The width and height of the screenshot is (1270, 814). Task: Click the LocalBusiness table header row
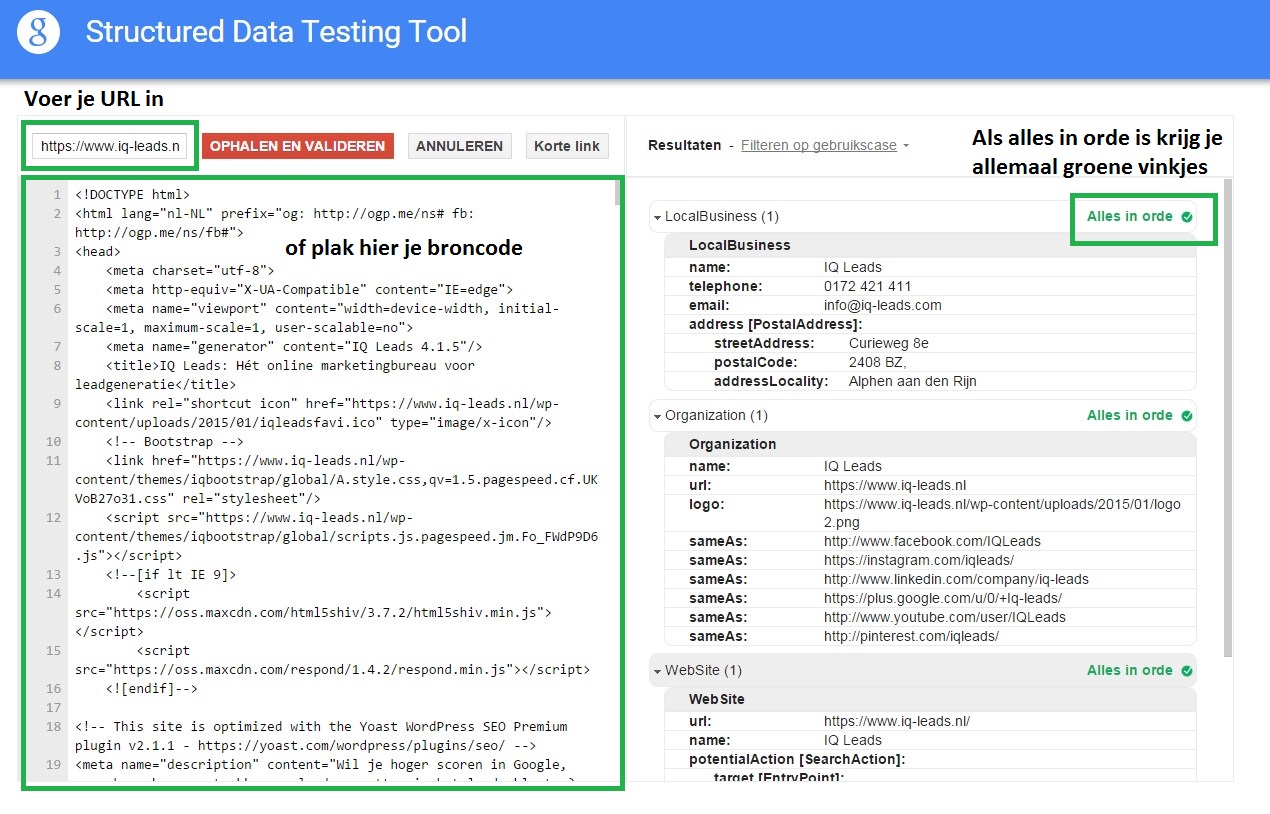pos(930,245)
